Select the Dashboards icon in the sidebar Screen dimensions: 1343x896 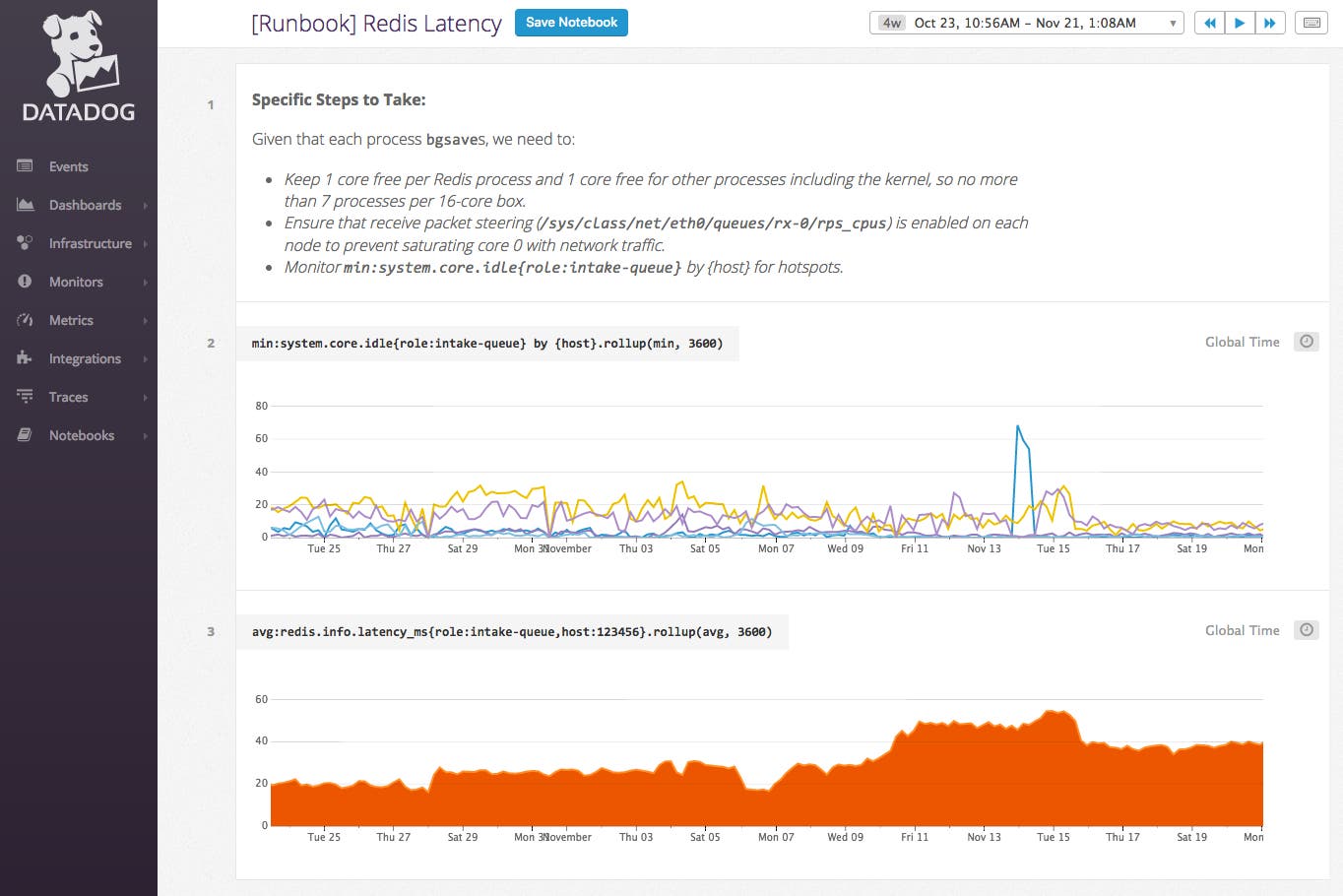click(25, 205)
